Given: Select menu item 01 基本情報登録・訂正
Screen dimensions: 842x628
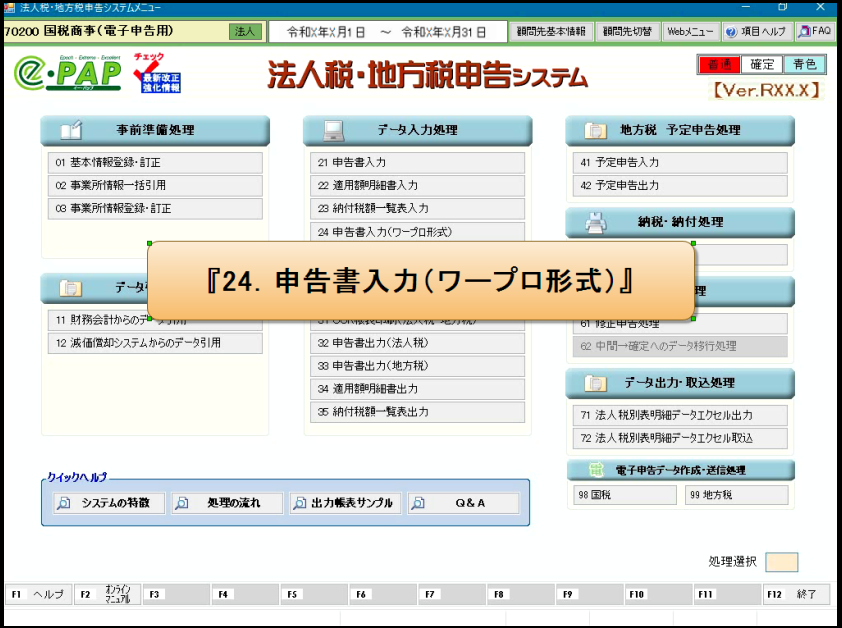Looking at the screenshot, I should click(154, 162).
